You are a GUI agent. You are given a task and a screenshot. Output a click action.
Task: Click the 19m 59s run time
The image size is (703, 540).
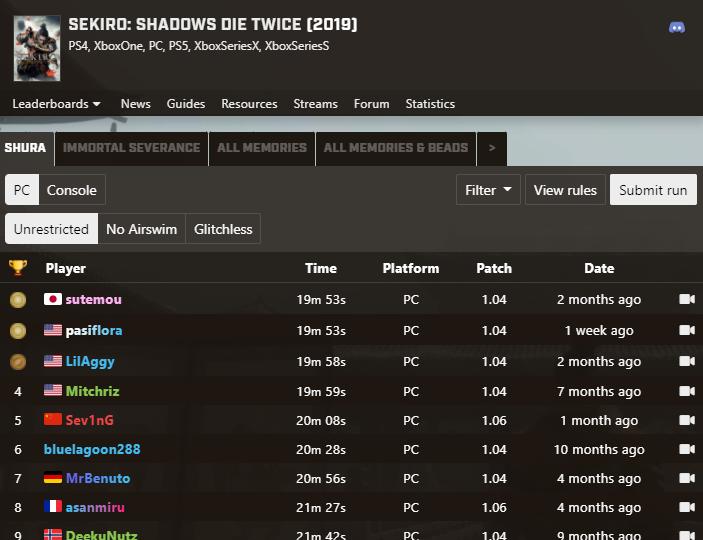(x=321, y=392)
